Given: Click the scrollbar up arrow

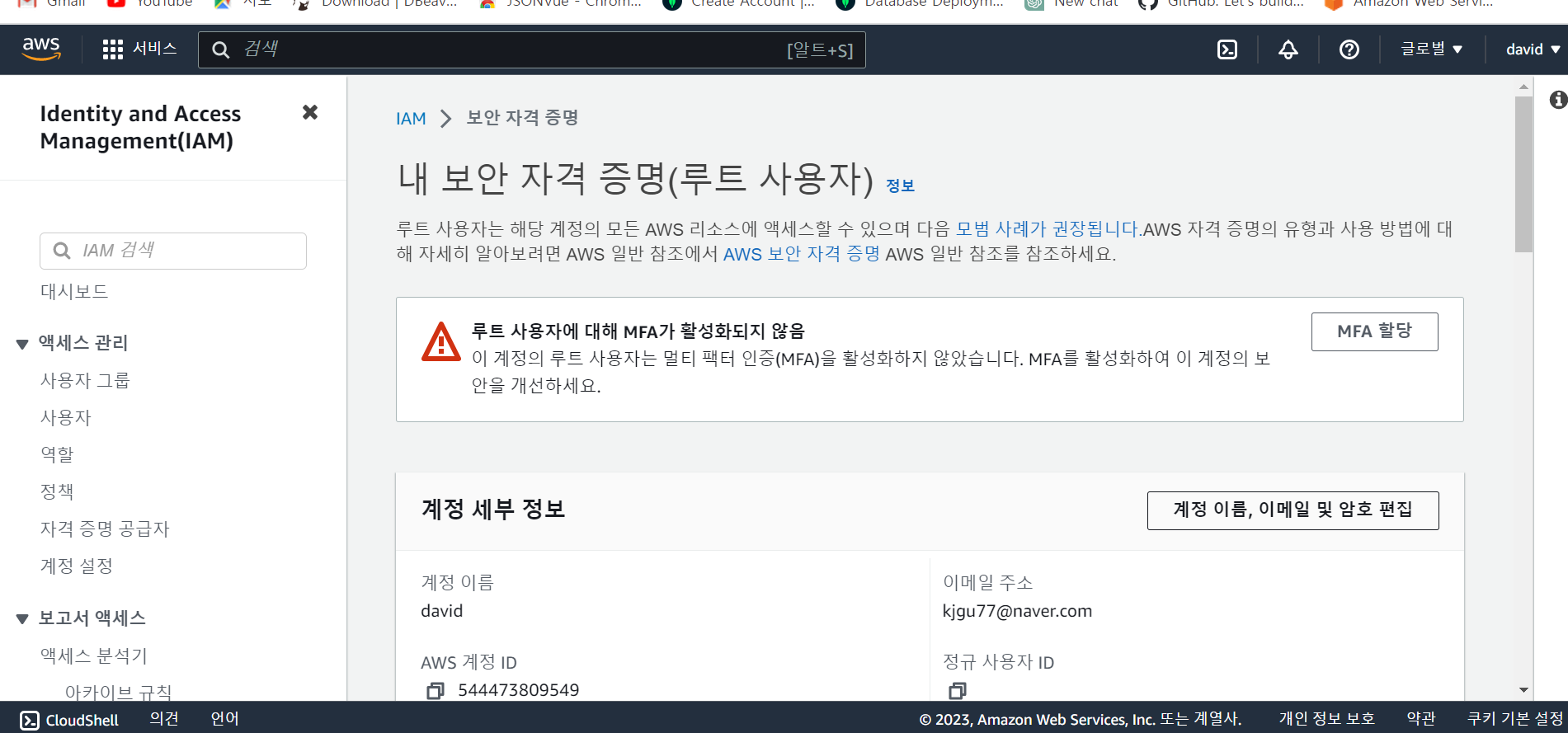Looking at the screenshot, I should click(x=1523, y=87).
